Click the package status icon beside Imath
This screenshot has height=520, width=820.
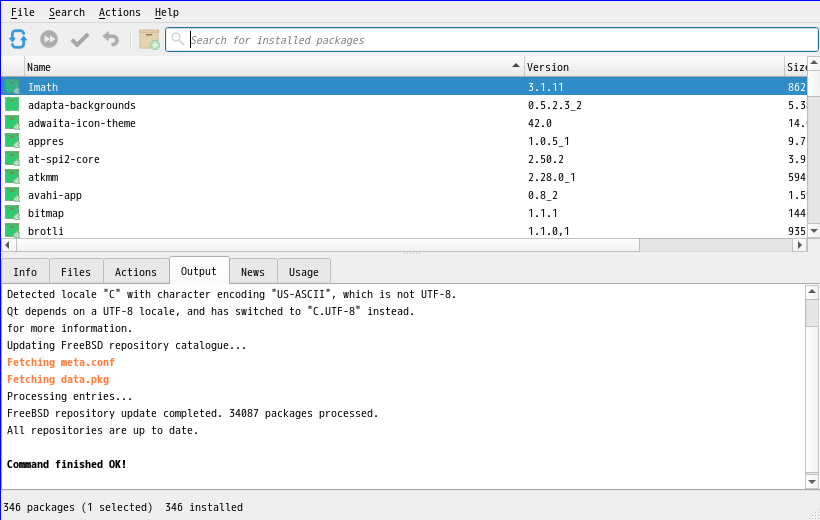click(x=13, y=87)
